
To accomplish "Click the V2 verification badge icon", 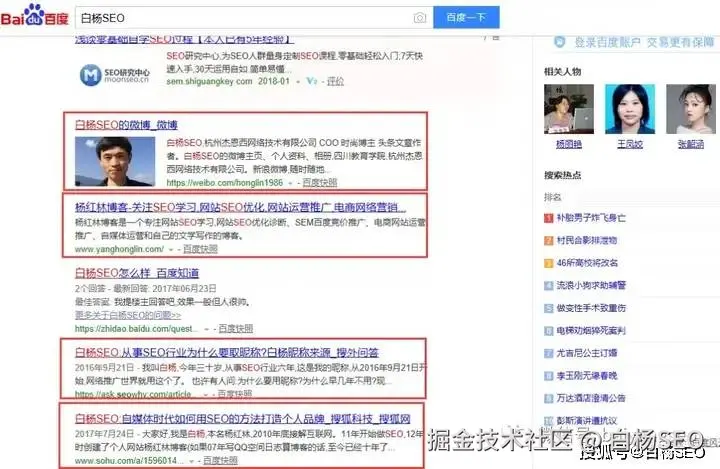I will point(312,81).
